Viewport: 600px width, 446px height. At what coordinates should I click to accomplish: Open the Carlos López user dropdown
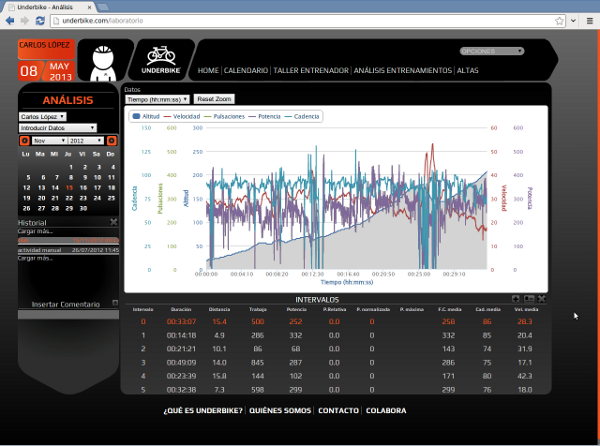[x=42, y=116]
